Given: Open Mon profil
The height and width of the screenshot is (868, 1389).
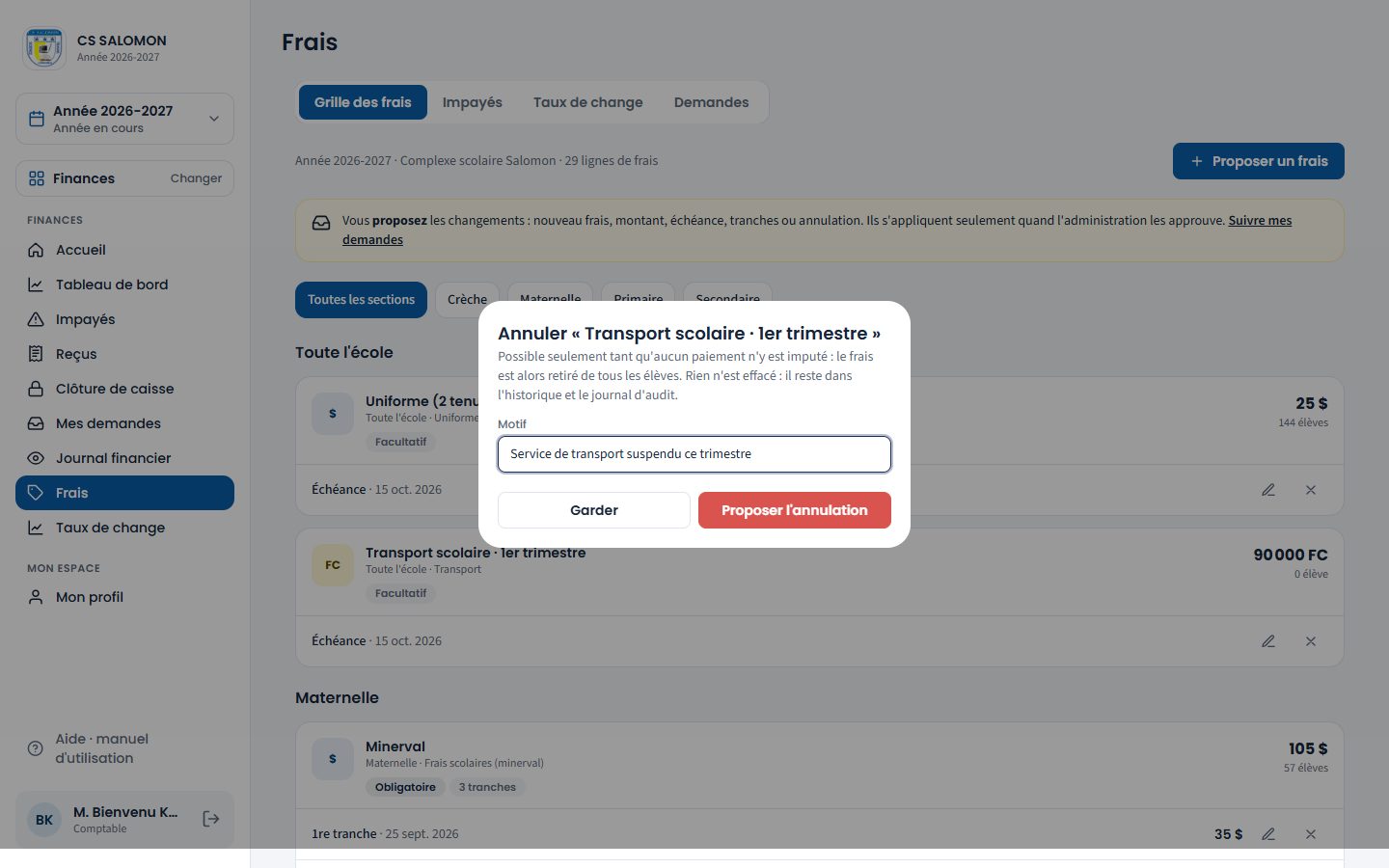Looking at the screenshot, I should pos(124,597).
